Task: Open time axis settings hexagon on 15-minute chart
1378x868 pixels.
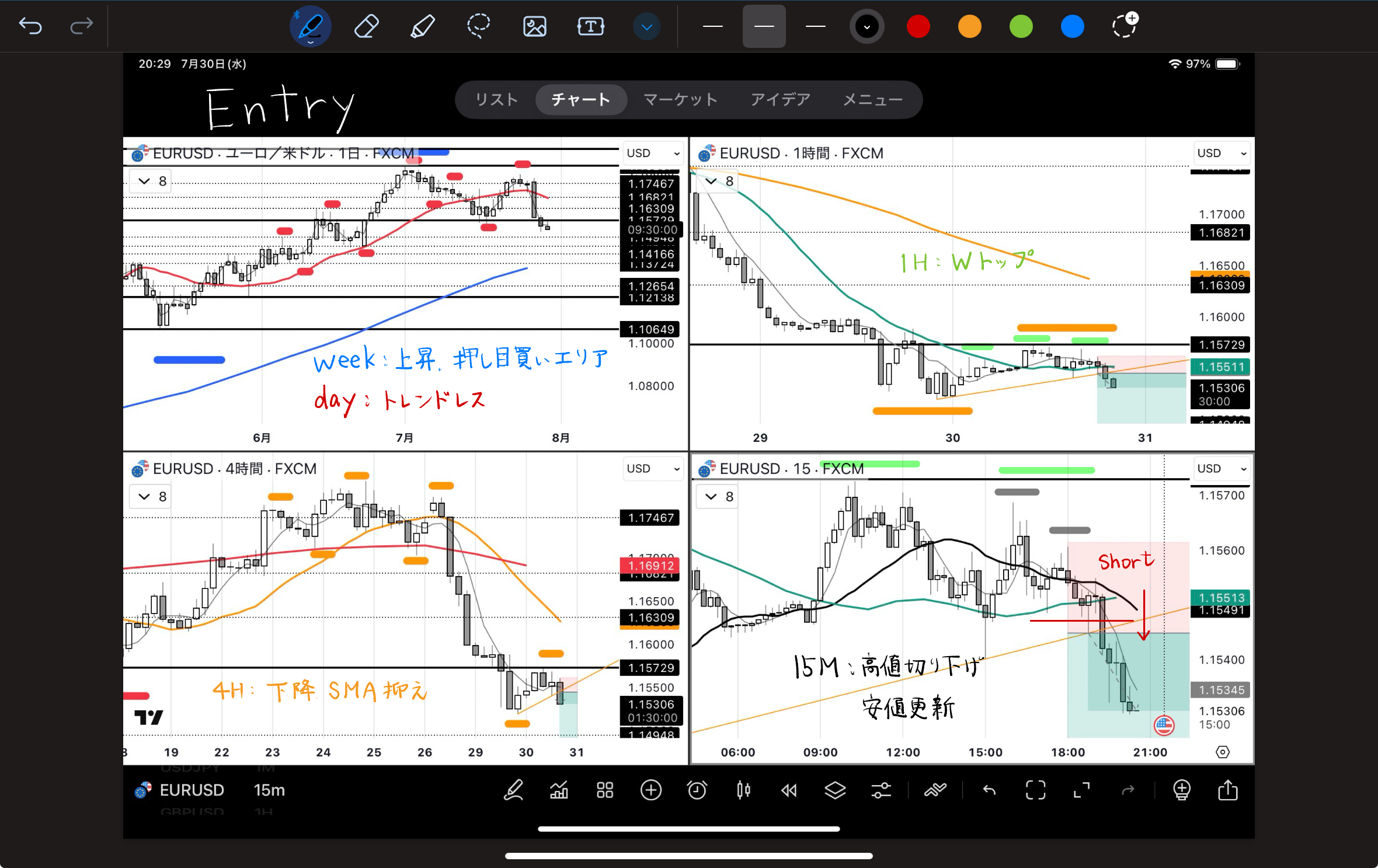Action: 1222,752
